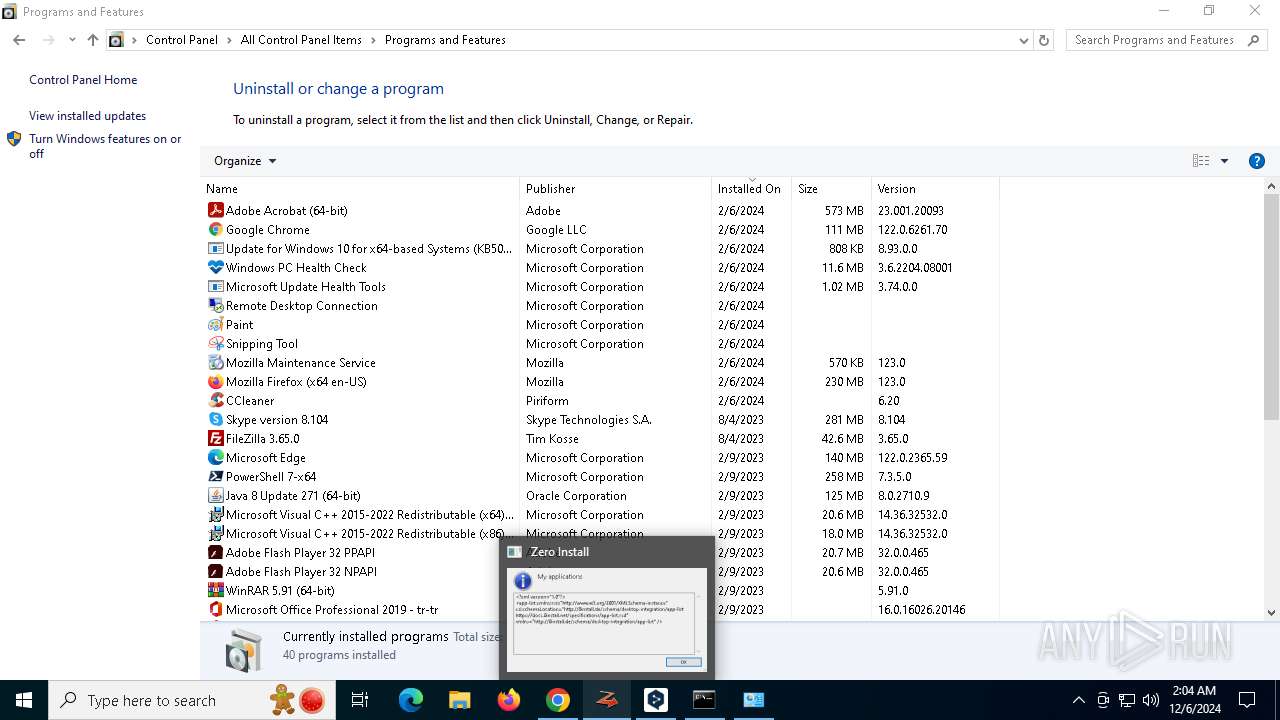1280x720 pixels.
Task: Navigate to Control Panel breadcrumb
Action: (x=181, y=40)
